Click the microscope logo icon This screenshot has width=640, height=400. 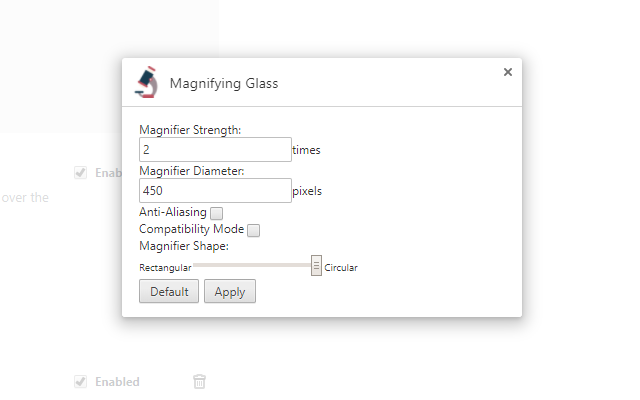click(147, 82)
